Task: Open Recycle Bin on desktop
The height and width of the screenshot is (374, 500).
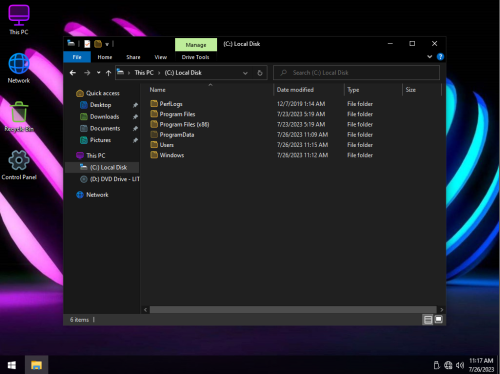Action: click(19, 117)
